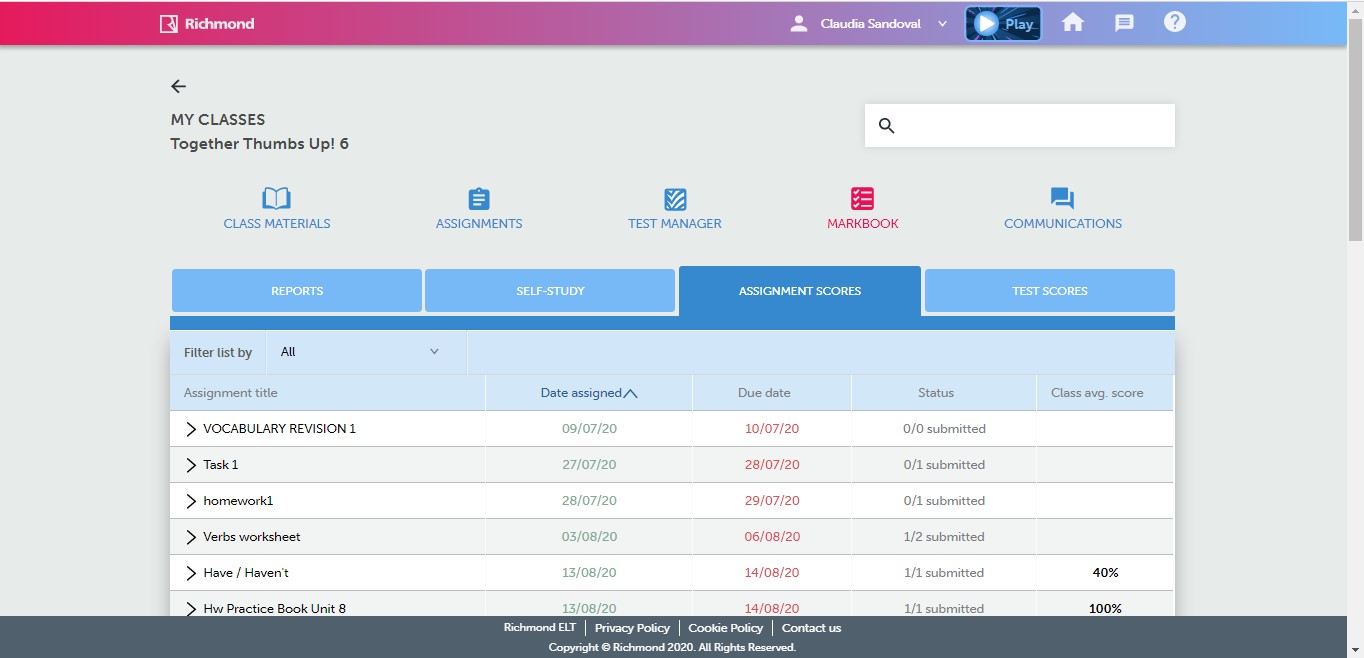The image size is (1364, 658).
Task: Click the back arrow above My Classes
Action: [x=179, y=86]
